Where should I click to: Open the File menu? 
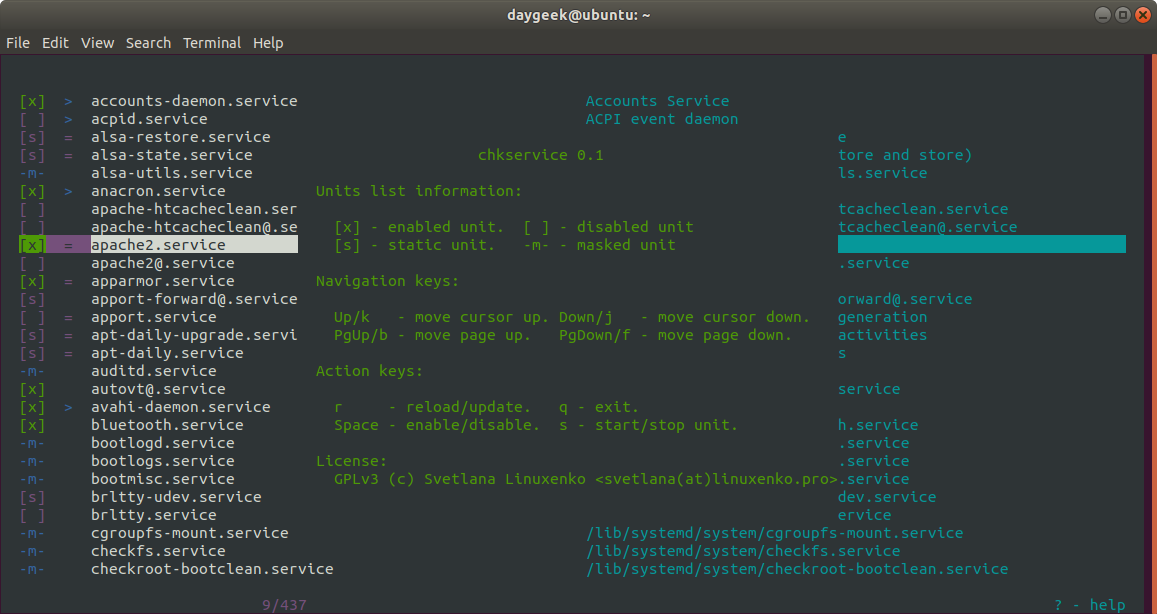18,43
